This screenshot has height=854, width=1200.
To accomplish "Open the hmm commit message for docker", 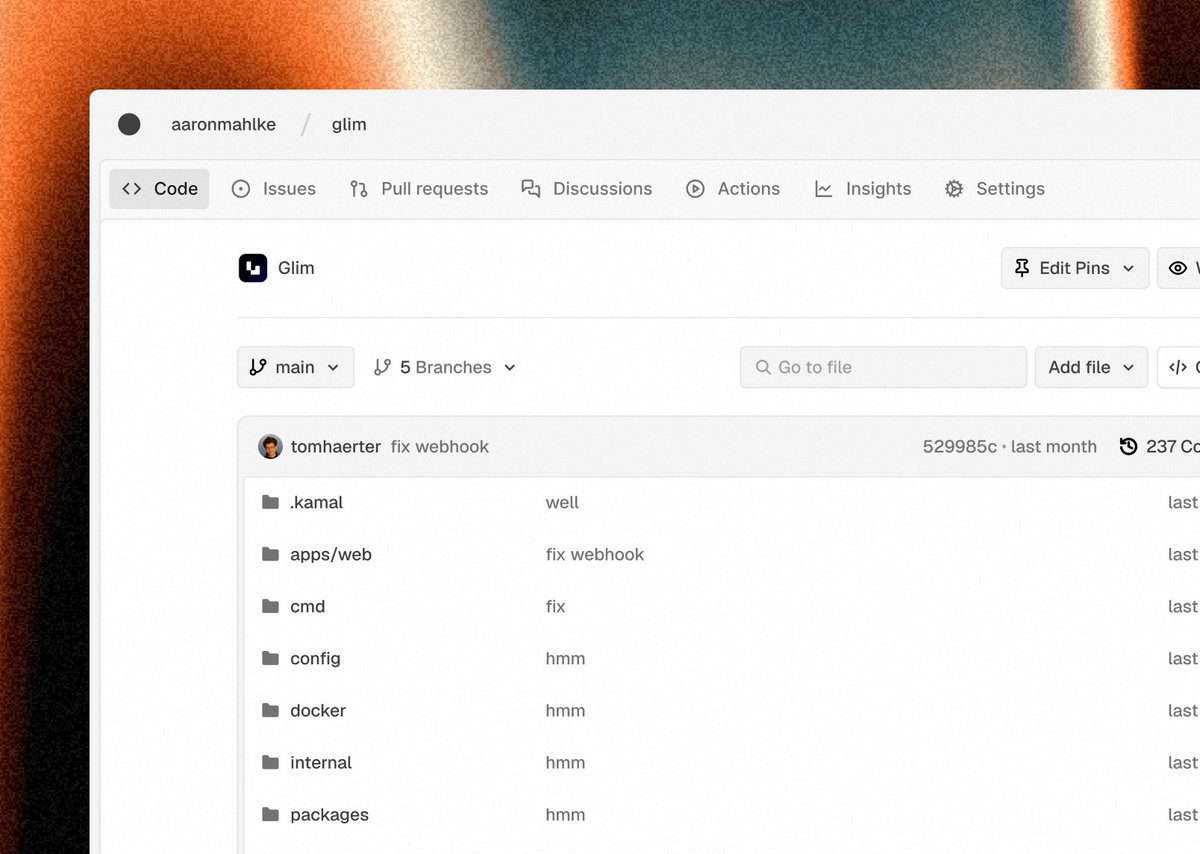I will [x=565, y=710].
